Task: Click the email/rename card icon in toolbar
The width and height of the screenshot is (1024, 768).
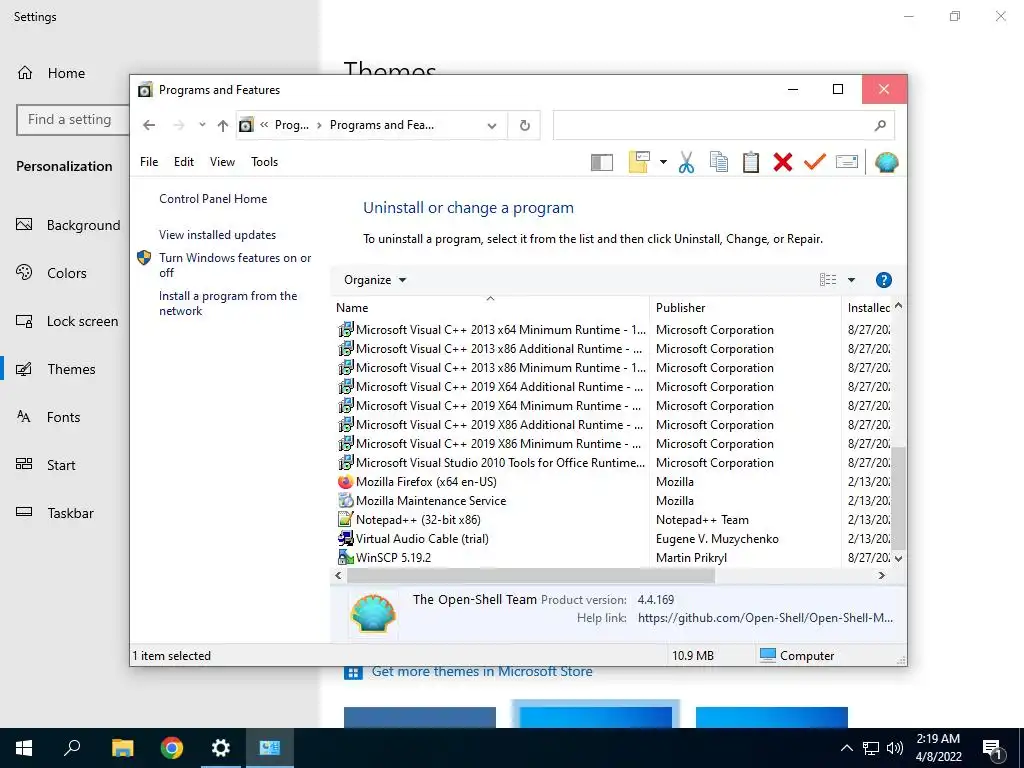Action: (x=846, y=161)
